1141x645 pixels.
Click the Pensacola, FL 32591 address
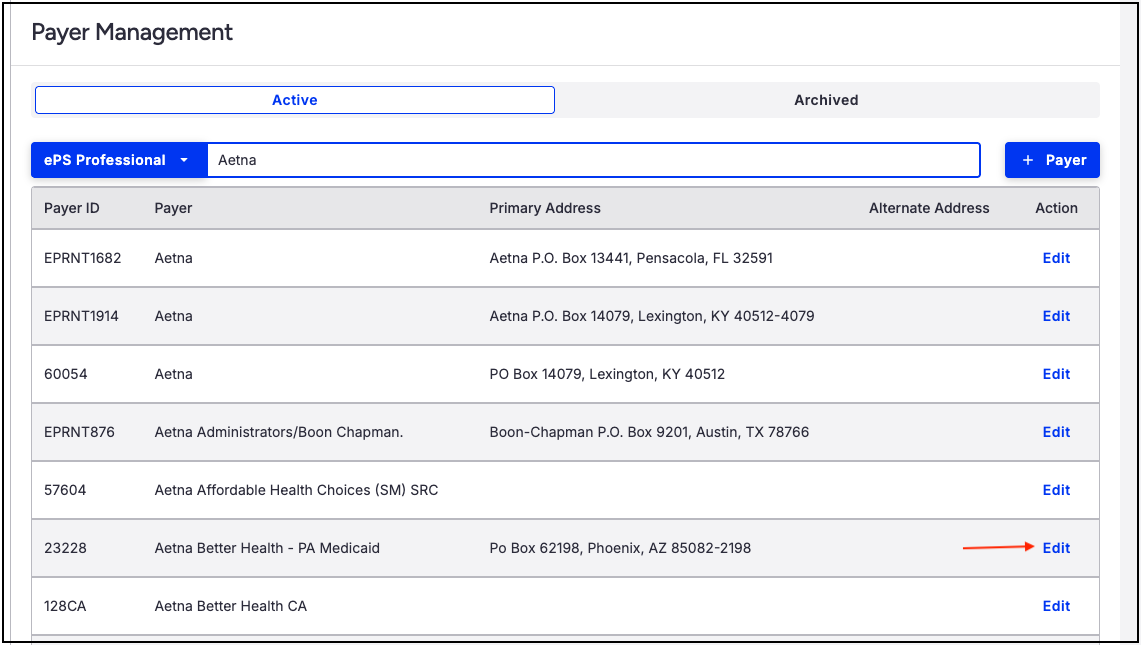(631, 258)
